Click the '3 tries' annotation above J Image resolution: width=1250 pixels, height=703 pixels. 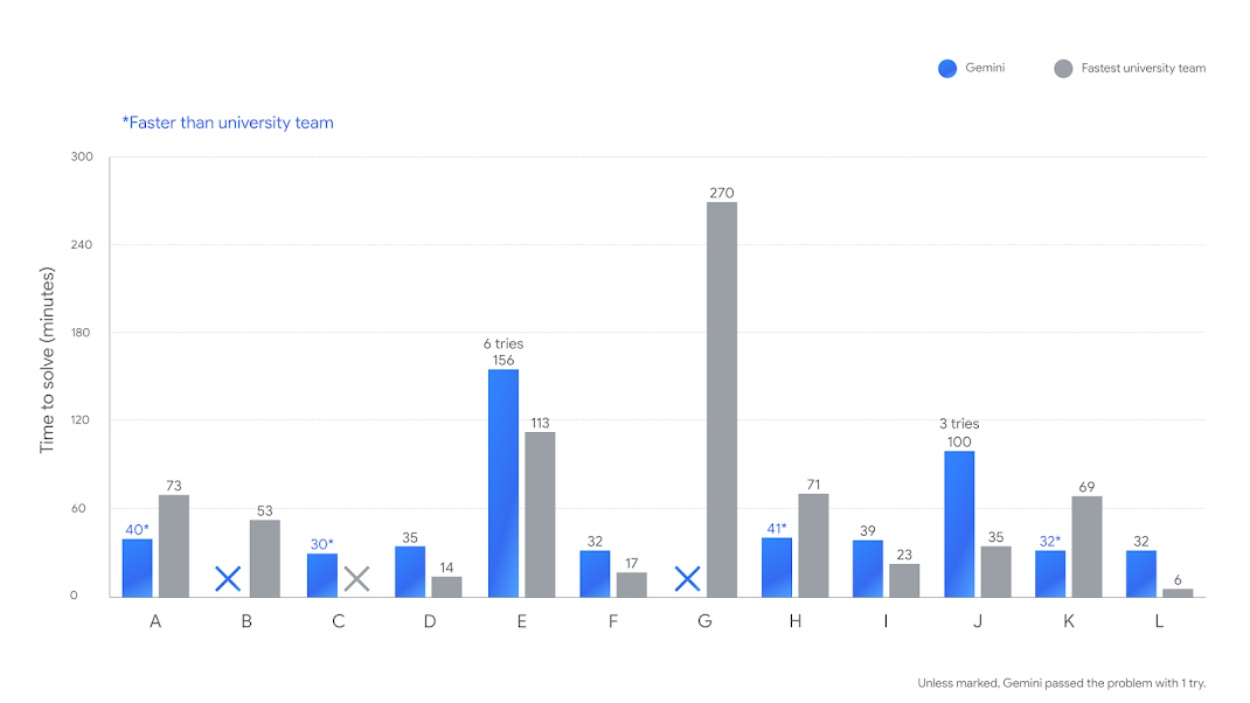tap(959, 424)
